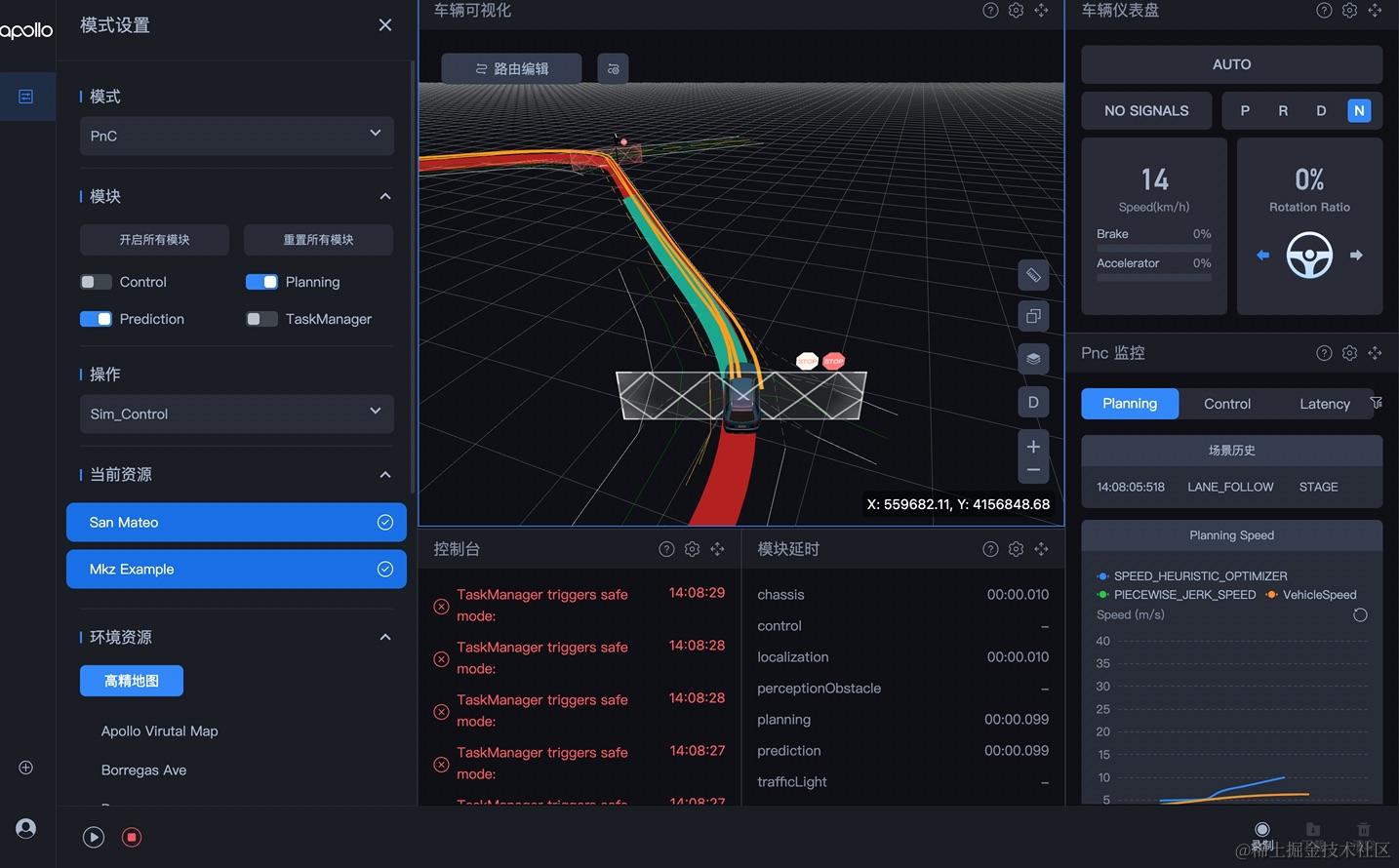Expand 控制台 panel to fullscreen
The height and width of the screenshot is (868, 1399).
click(x=717, y=549)
